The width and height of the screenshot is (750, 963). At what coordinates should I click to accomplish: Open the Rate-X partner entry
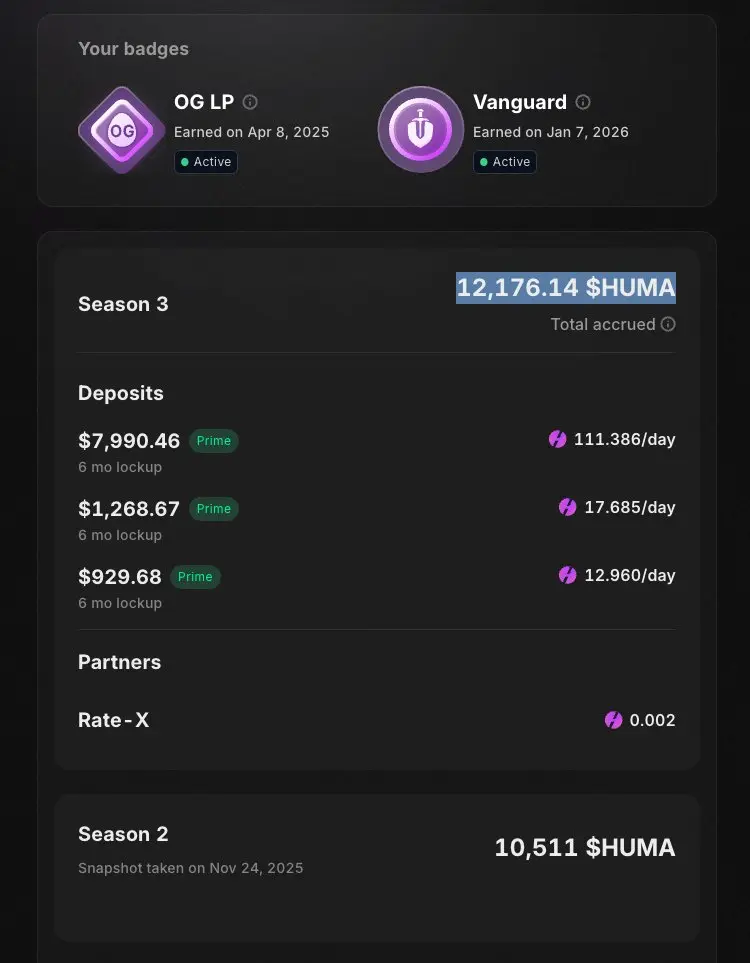tap(113, 720)
